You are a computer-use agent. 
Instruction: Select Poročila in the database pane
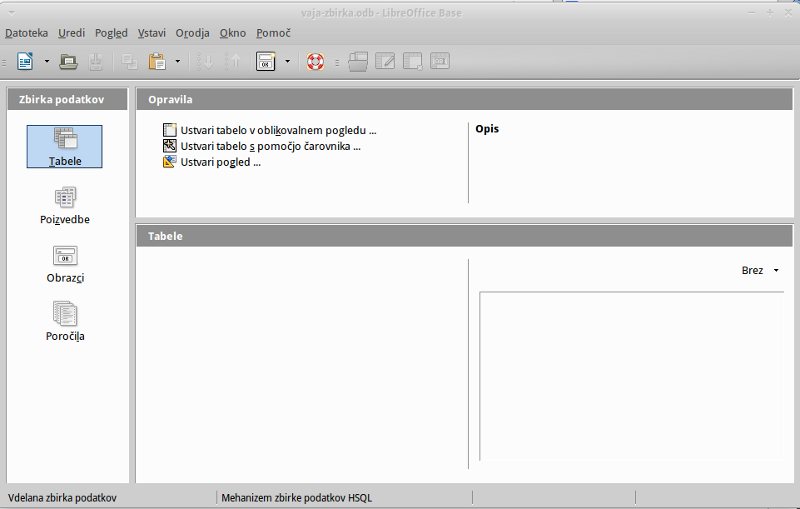(x=65, y=322)
